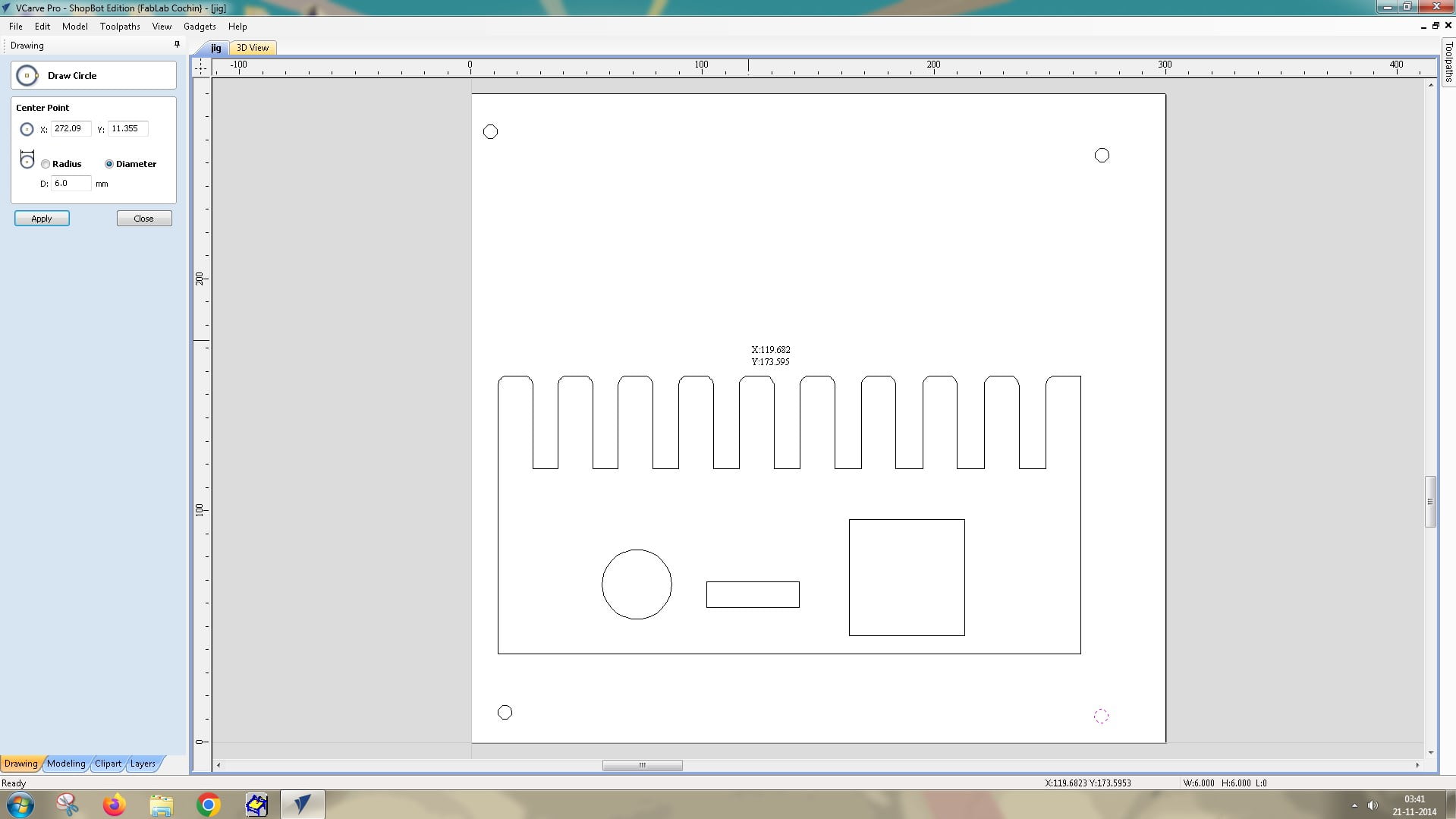Open the Gadgets menu

(200, 27)
